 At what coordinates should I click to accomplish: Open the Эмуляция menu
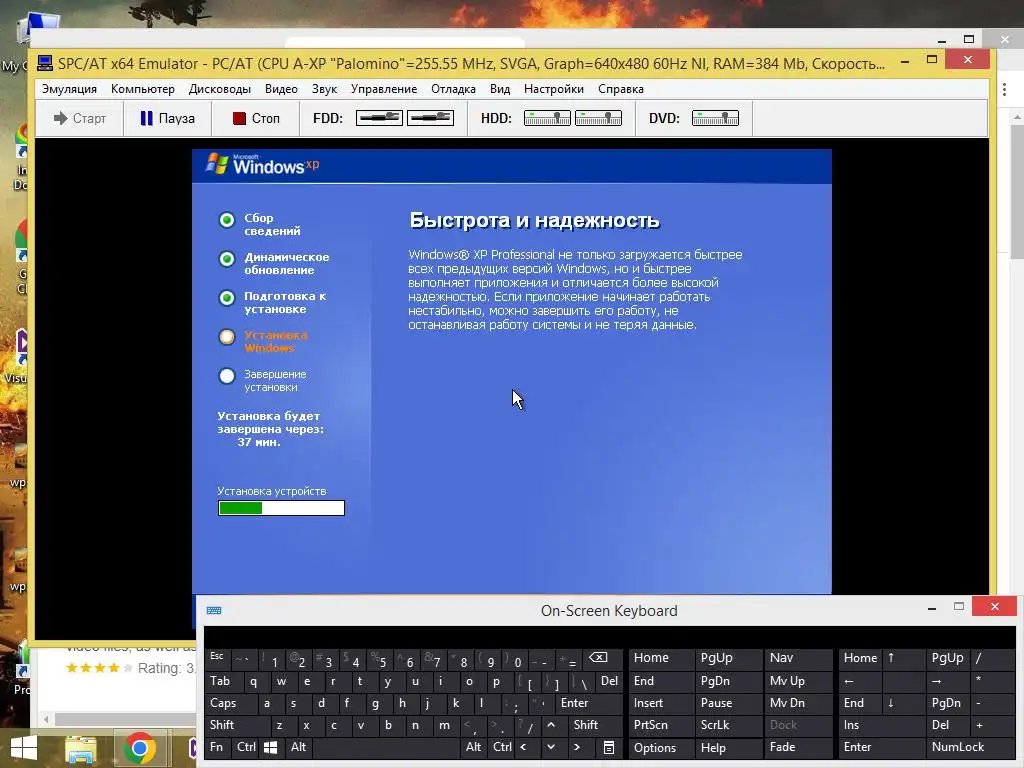[x=69, y=89]
